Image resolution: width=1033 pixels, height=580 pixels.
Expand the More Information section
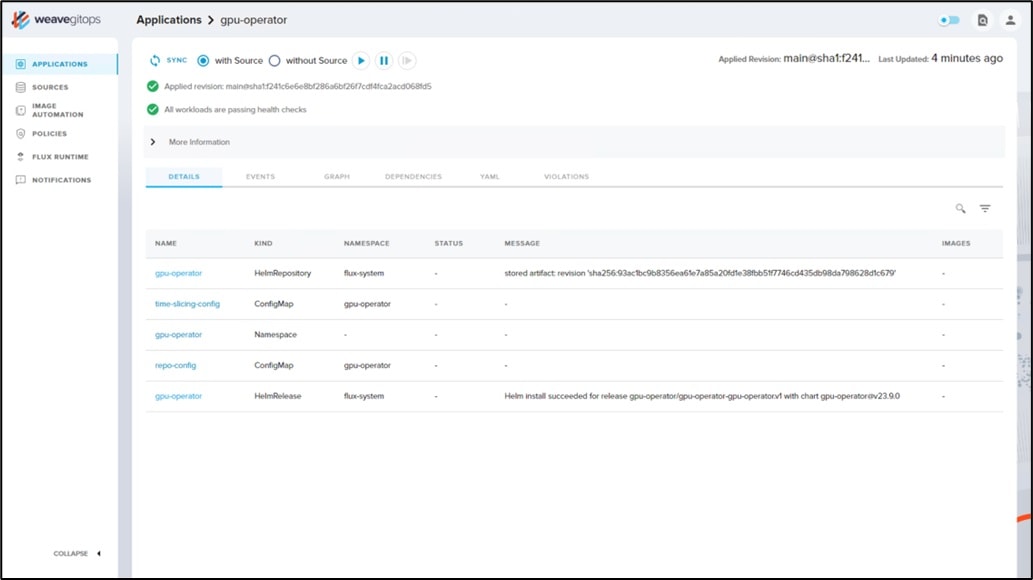coord(574,142)
